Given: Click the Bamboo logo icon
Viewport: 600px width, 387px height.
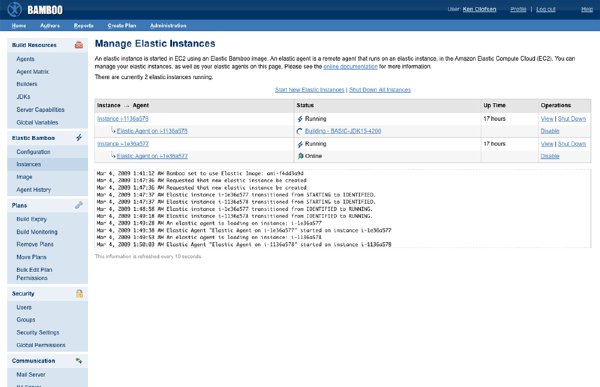Looking at the screenshot, I should [x=15, y=10].
